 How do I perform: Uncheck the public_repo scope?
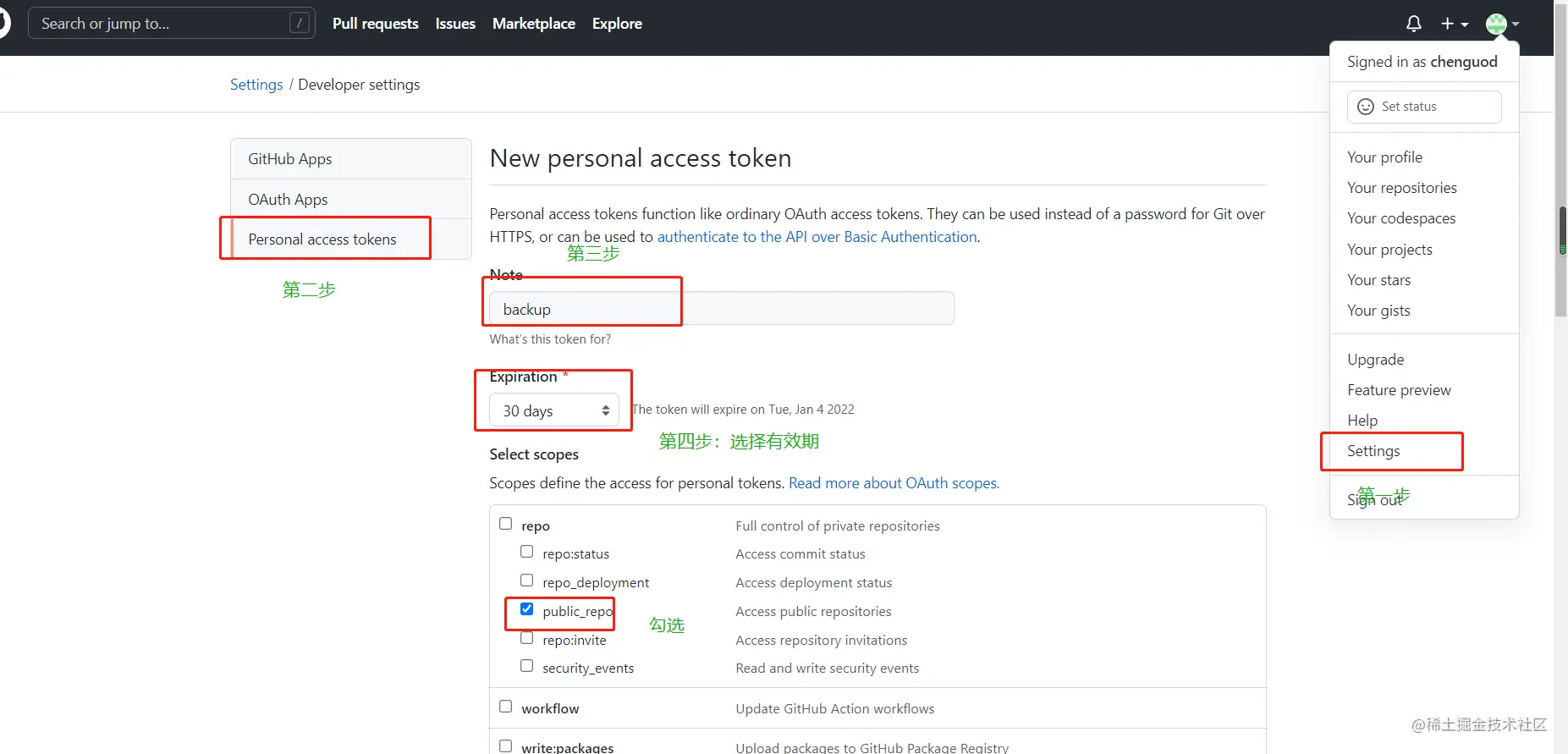(x=527, y=609)
